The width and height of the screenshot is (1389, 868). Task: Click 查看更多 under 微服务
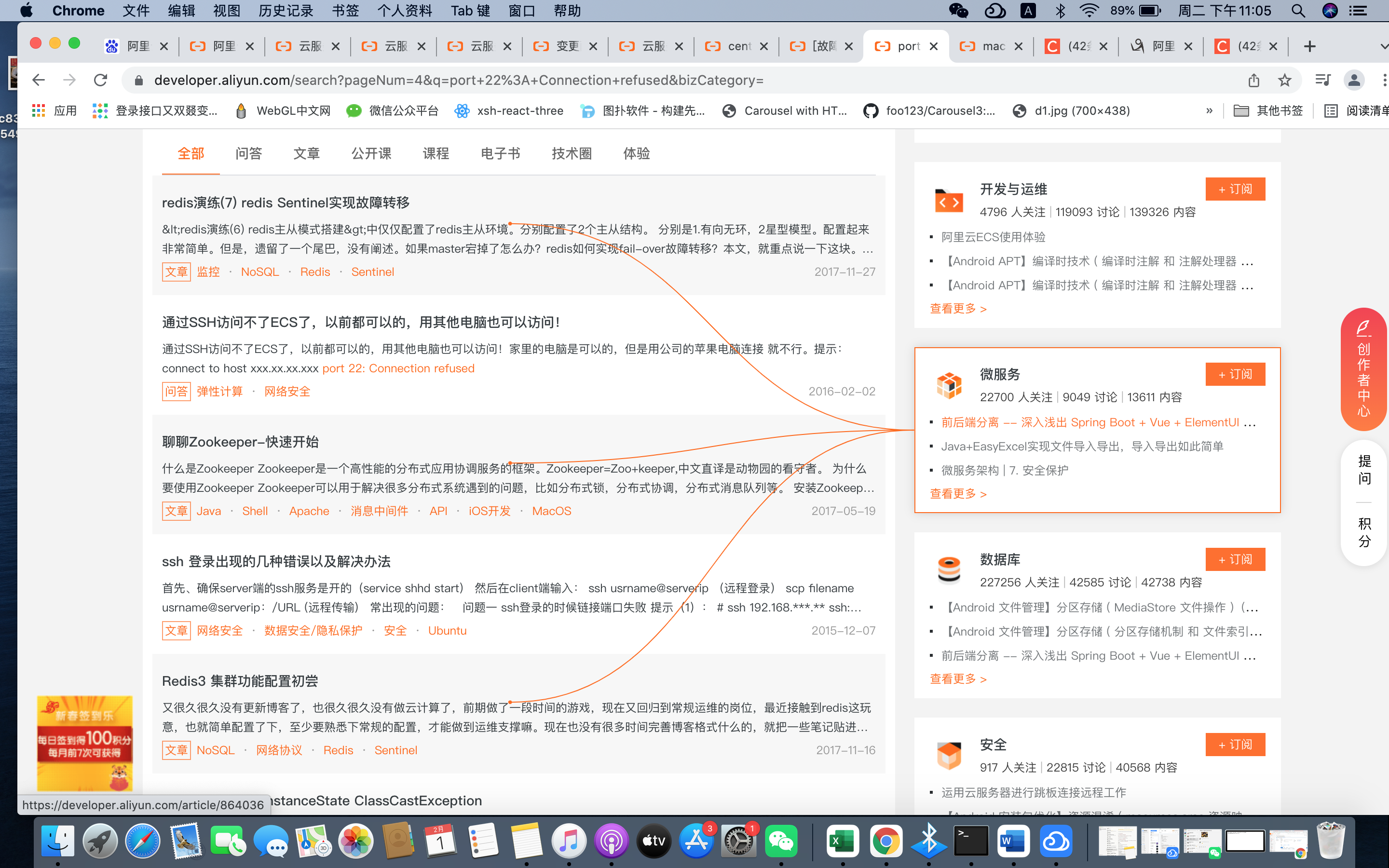(x=958, y=494)
